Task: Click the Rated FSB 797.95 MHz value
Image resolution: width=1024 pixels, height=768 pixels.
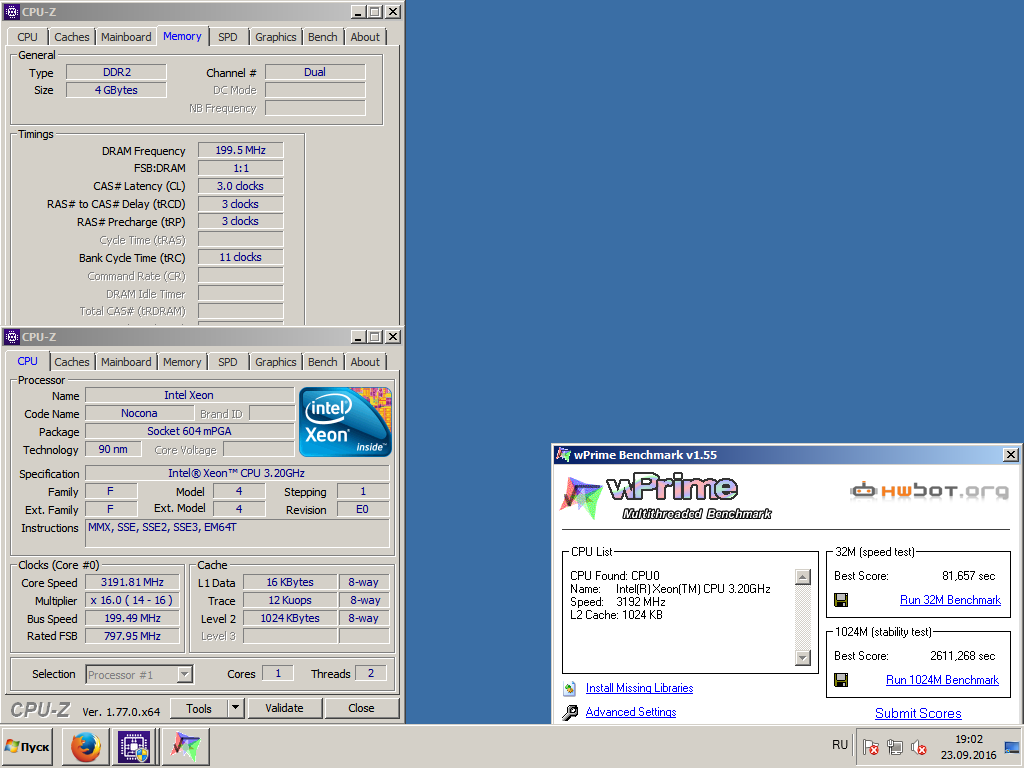Action: coord(133,636)
